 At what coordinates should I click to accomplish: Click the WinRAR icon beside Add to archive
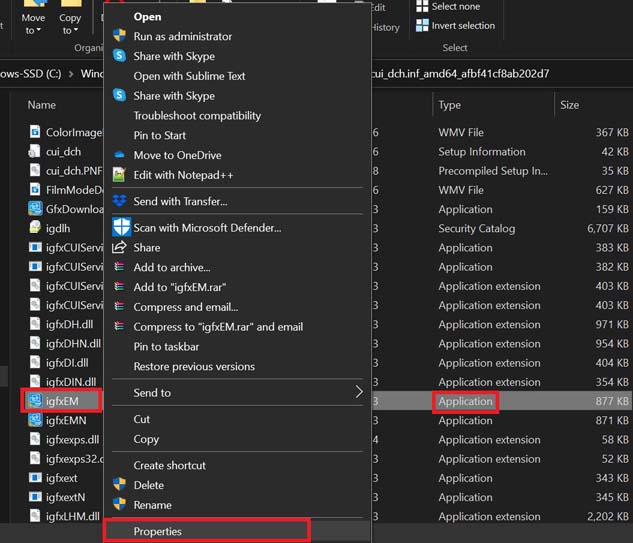tap(119, 266)
